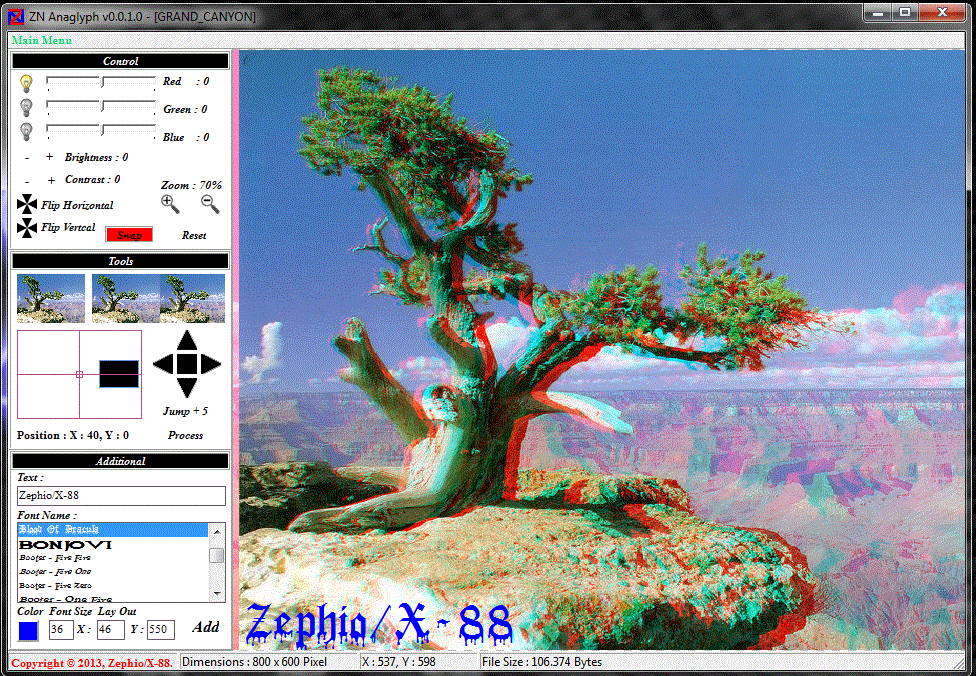Click the left arrow in direction pad
Screen dimensions: 976x676
163,364
